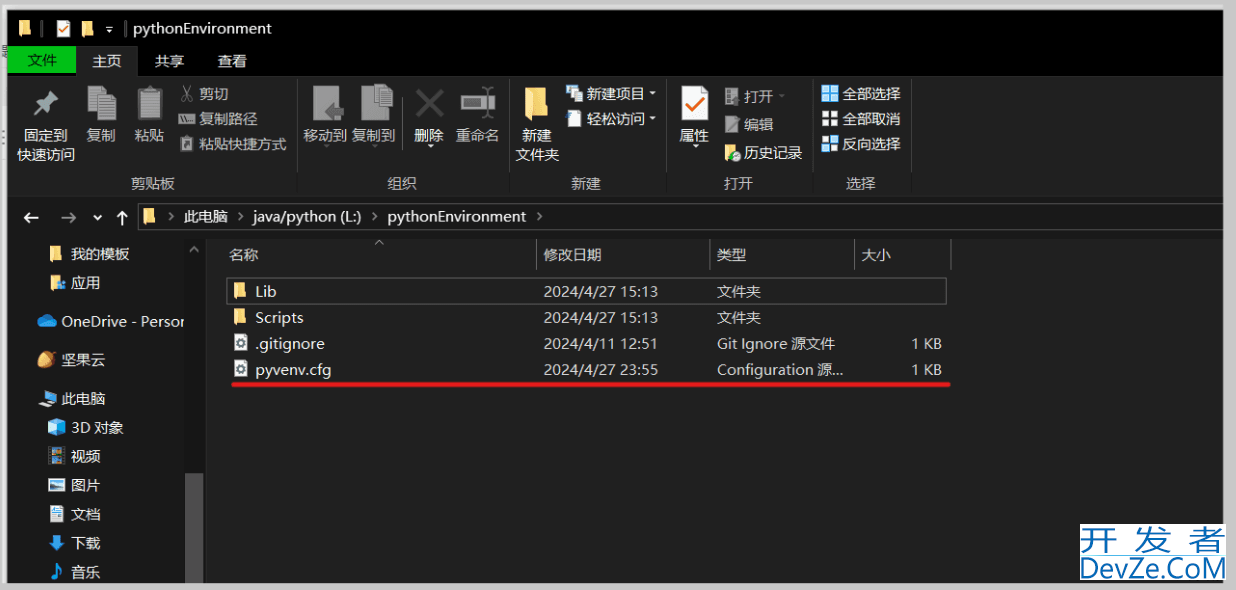Screen dimensions: 1236x590
Task: Select the pyvenv.cfg file
Action: point(586,369)
